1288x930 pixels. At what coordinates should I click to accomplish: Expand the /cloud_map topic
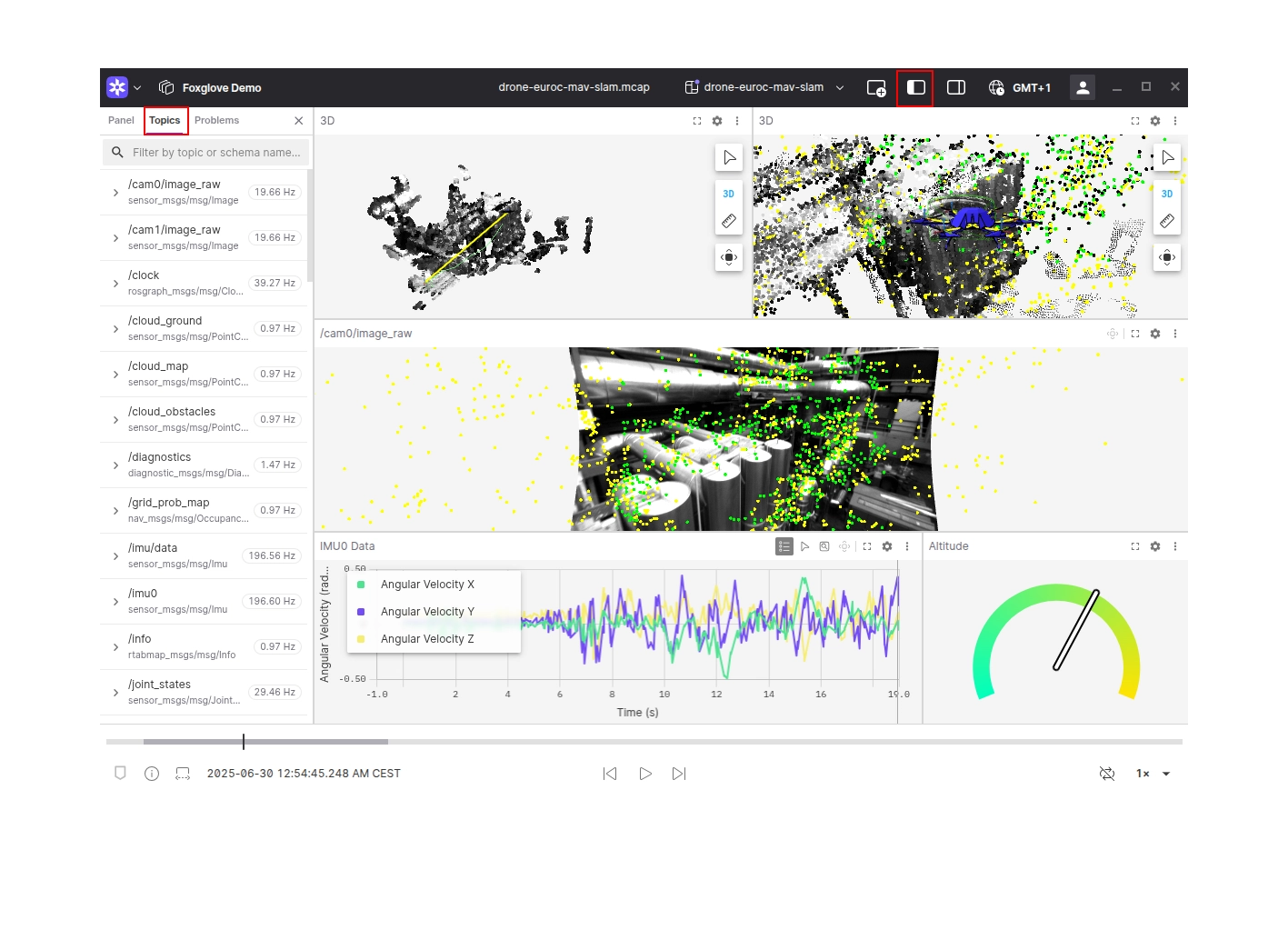point(115,375)
